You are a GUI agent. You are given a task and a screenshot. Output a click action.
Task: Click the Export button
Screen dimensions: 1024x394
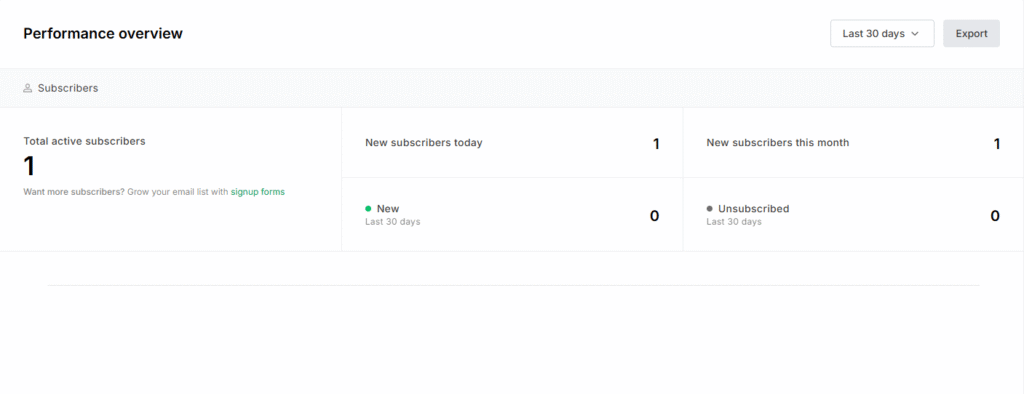(x=971, y=33)
